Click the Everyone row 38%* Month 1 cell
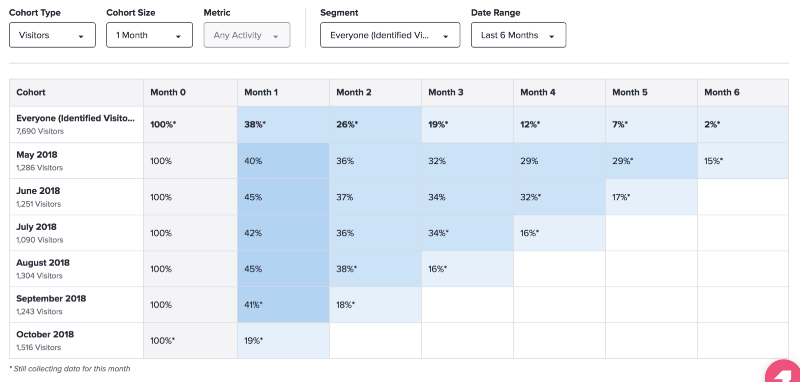 point(283,124)
